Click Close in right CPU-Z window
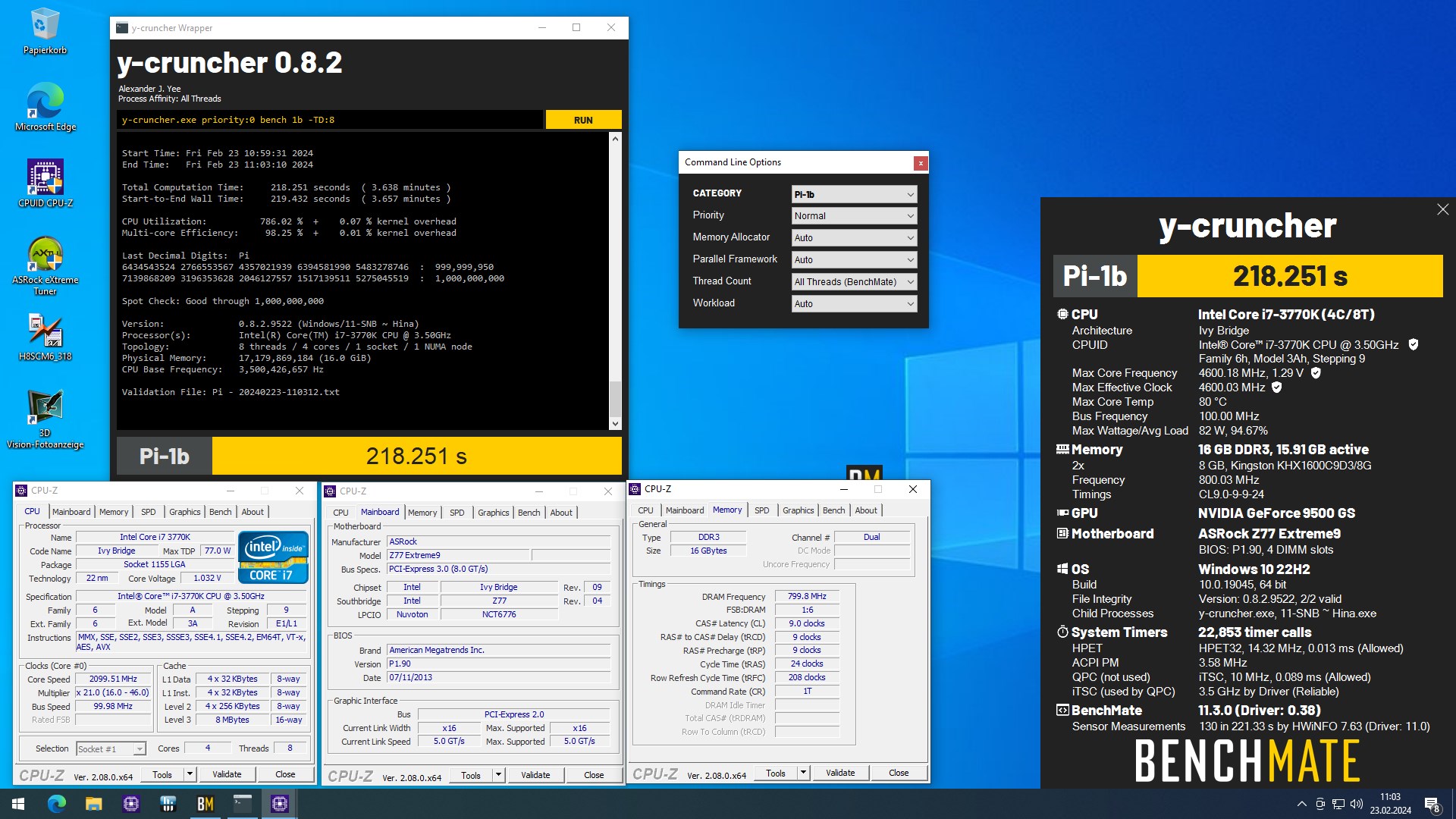Image resolution: width=1456 pixels, height=819 pixels. pyautogui.click(x=899, y=773)
